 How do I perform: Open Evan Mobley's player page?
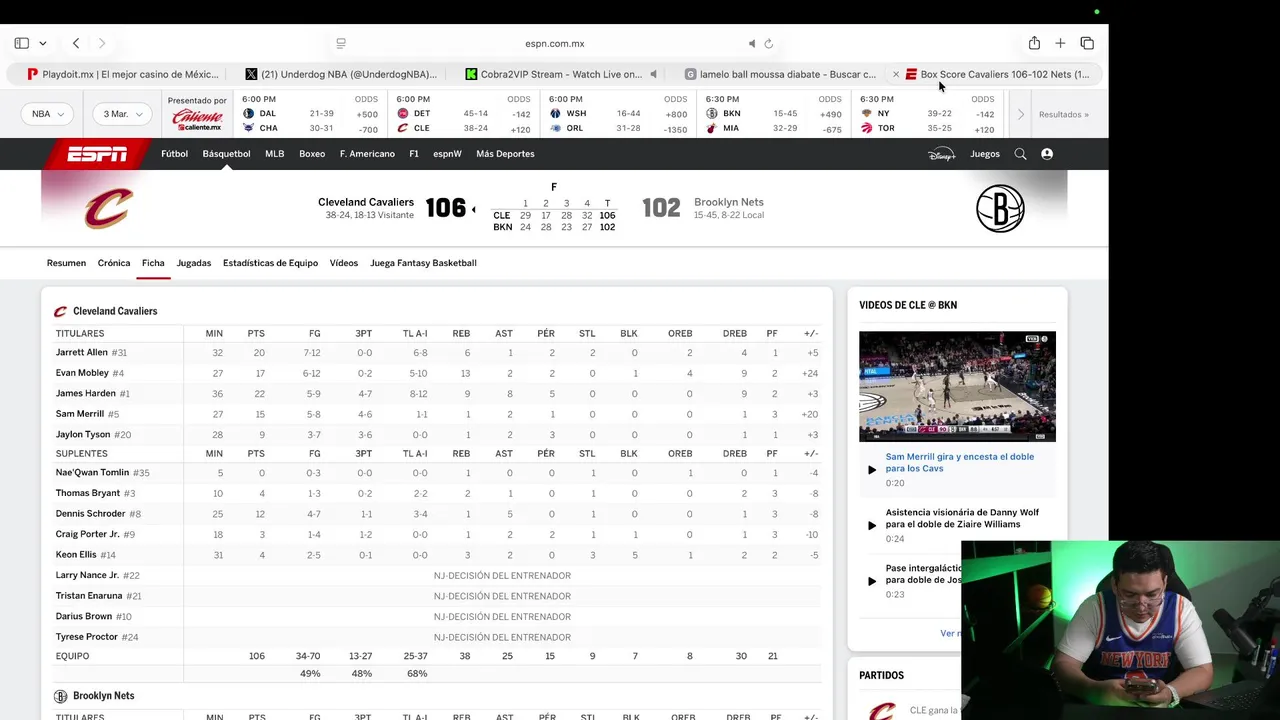point(82,373)
